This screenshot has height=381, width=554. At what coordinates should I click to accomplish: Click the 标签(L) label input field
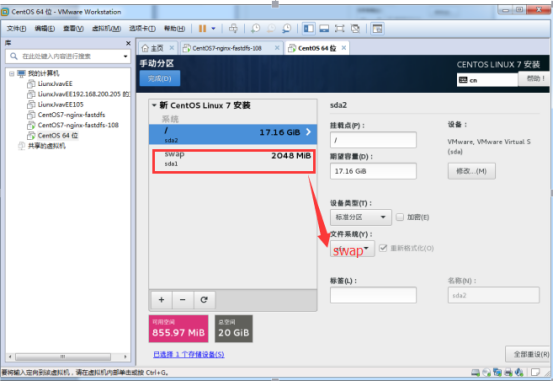point(373,295)
